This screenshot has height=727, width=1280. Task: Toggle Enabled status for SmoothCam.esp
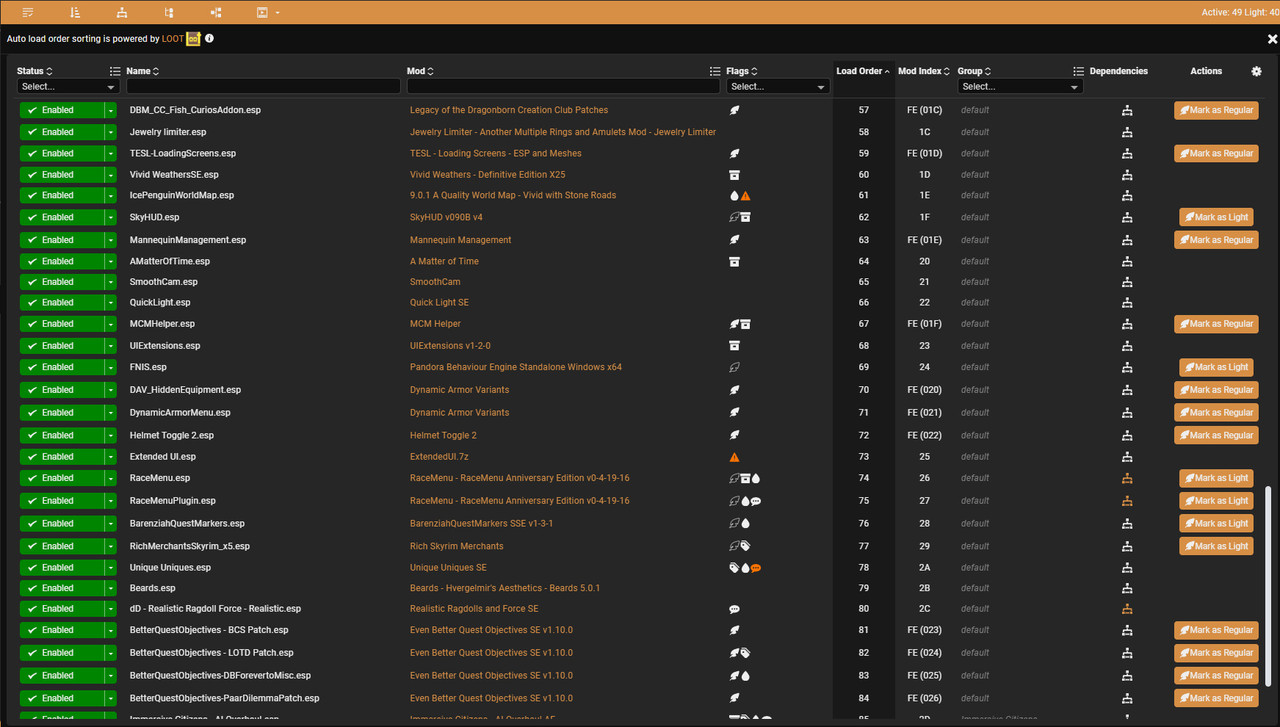click(61, 282)
